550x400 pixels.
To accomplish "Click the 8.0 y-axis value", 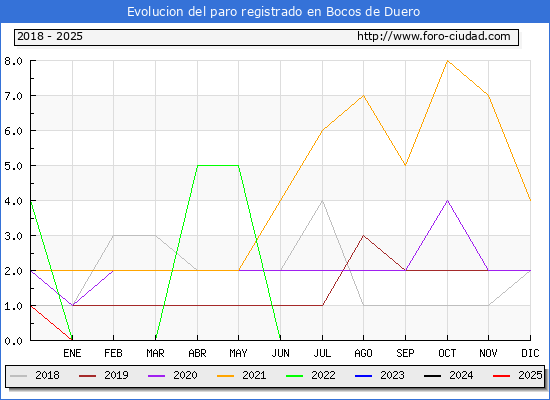I will [x=13, y=61].
